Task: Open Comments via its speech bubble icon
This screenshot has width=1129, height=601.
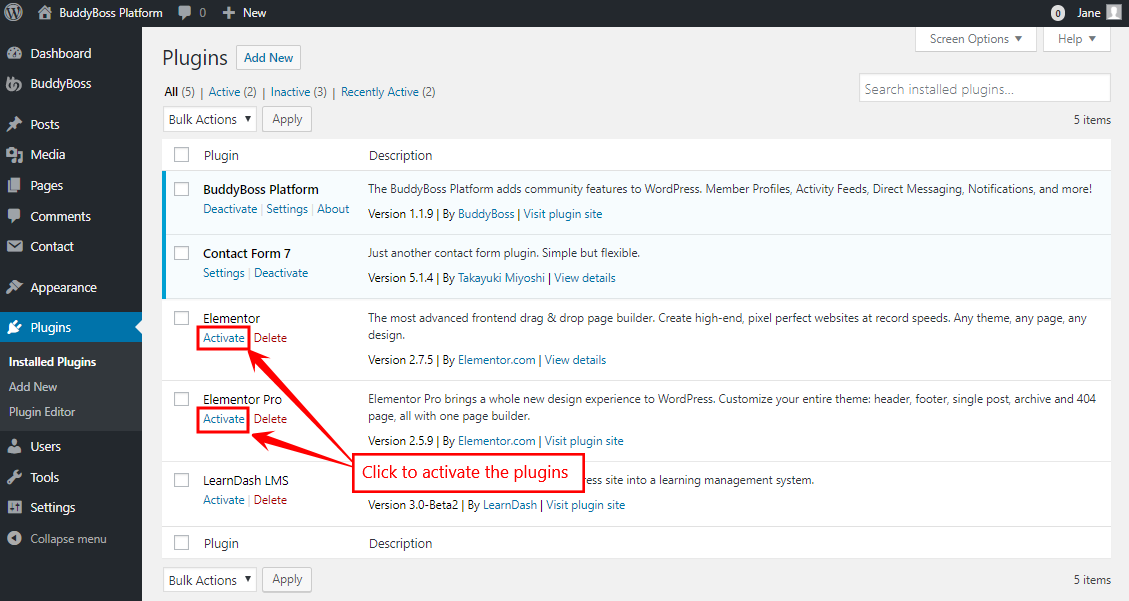Action: point(17,216)
